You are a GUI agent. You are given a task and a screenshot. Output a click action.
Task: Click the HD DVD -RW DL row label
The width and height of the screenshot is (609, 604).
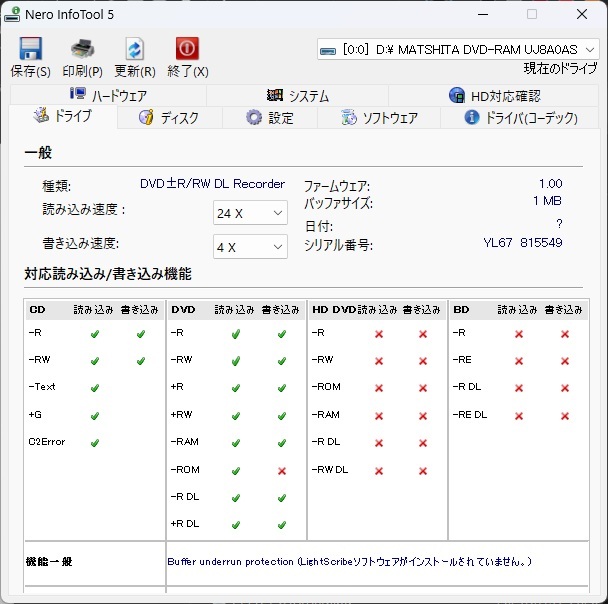[x=330, y=470]
